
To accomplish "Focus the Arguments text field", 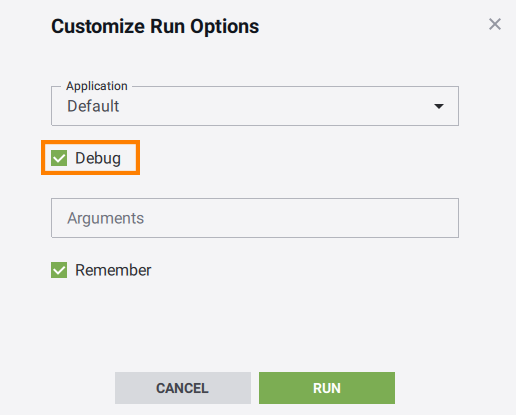I will [x=255, y=218].
